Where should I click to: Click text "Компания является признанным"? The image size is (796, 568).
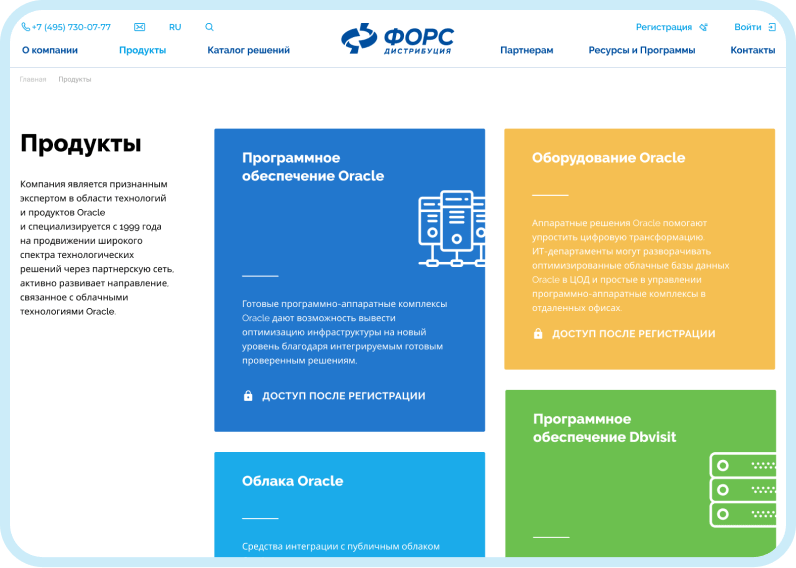coord(94,184)
